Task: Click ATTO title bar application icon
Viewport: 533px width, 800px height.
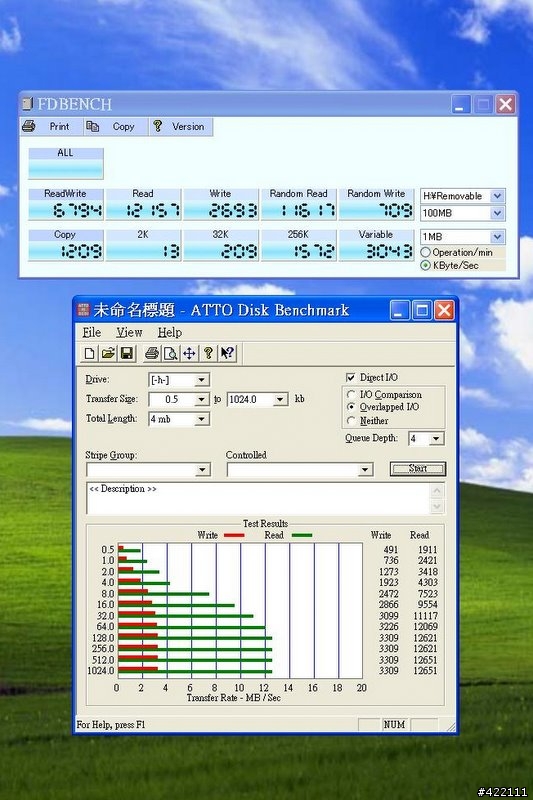Action: [x=83, y=309]
